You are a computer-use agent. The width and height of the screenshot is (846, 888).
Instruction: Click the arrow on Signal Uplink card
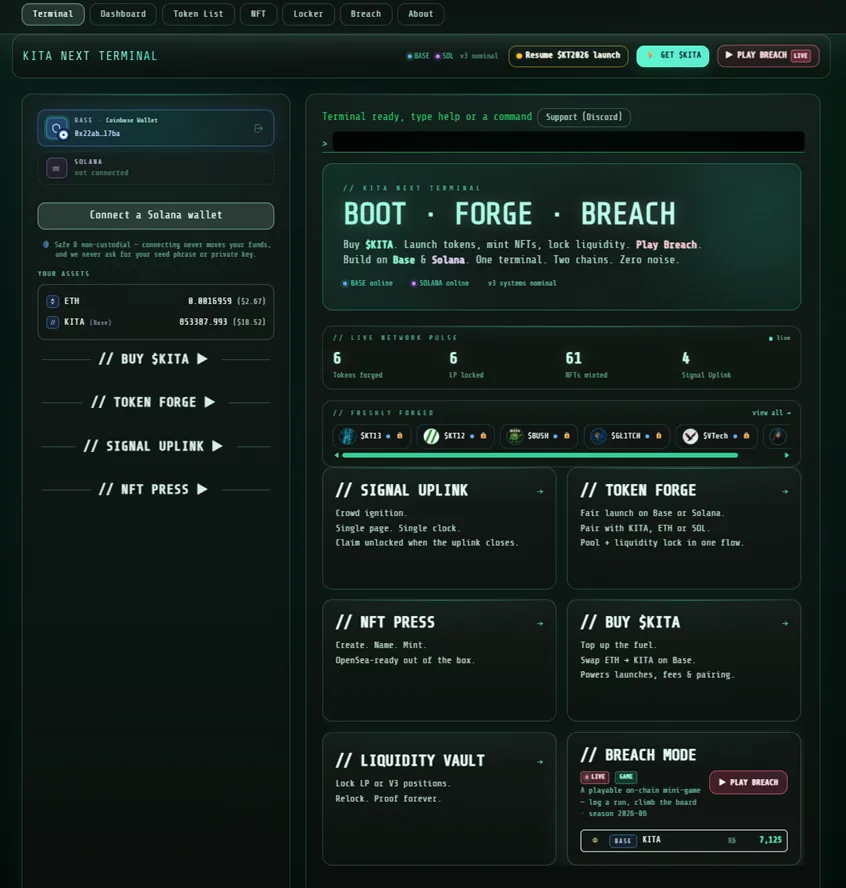pos(540,492)
